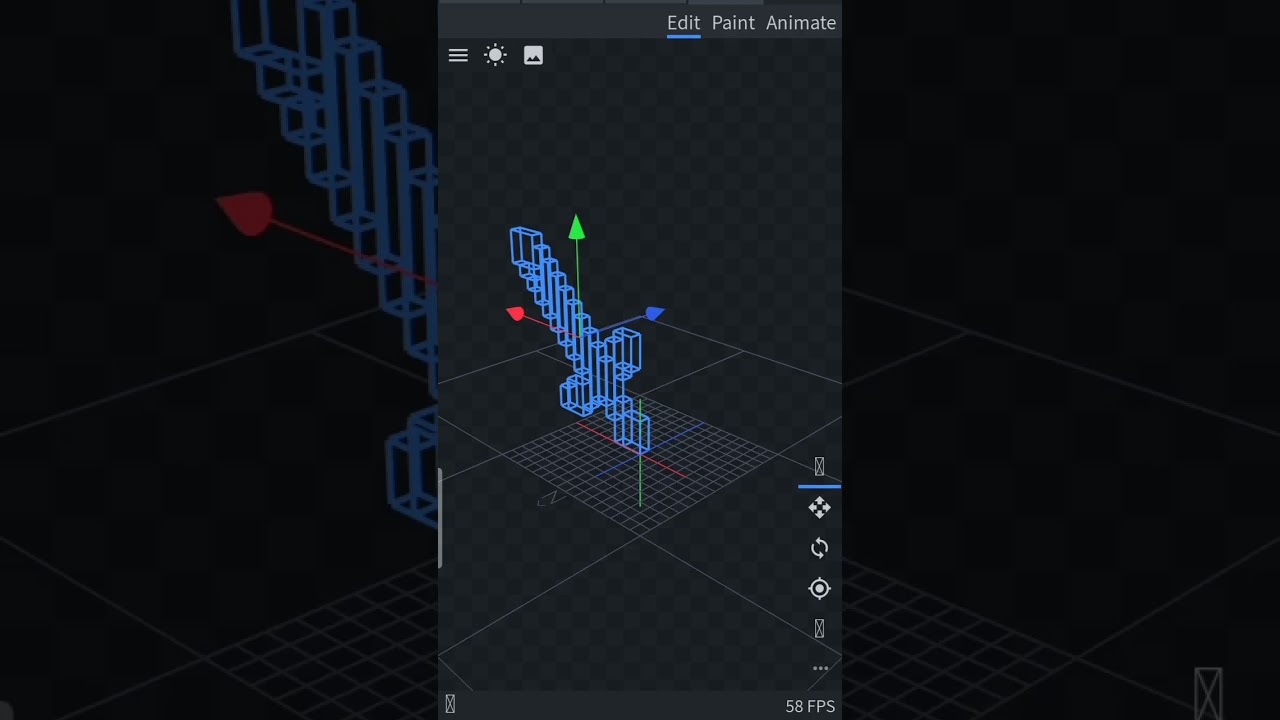Select the Move tool

pyautogui.click(x=819, y=508)
